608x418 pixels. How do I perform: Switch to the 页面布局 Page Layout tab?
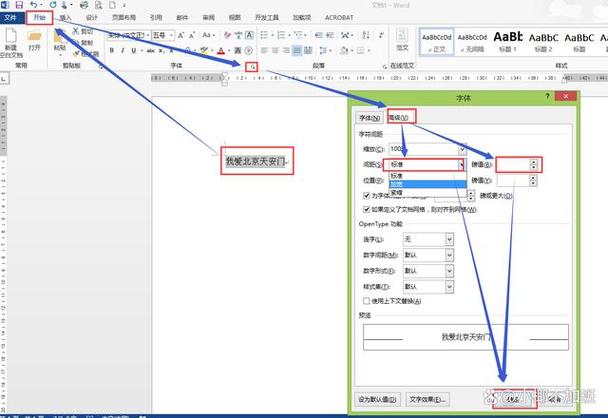click(x=124, y=18)
